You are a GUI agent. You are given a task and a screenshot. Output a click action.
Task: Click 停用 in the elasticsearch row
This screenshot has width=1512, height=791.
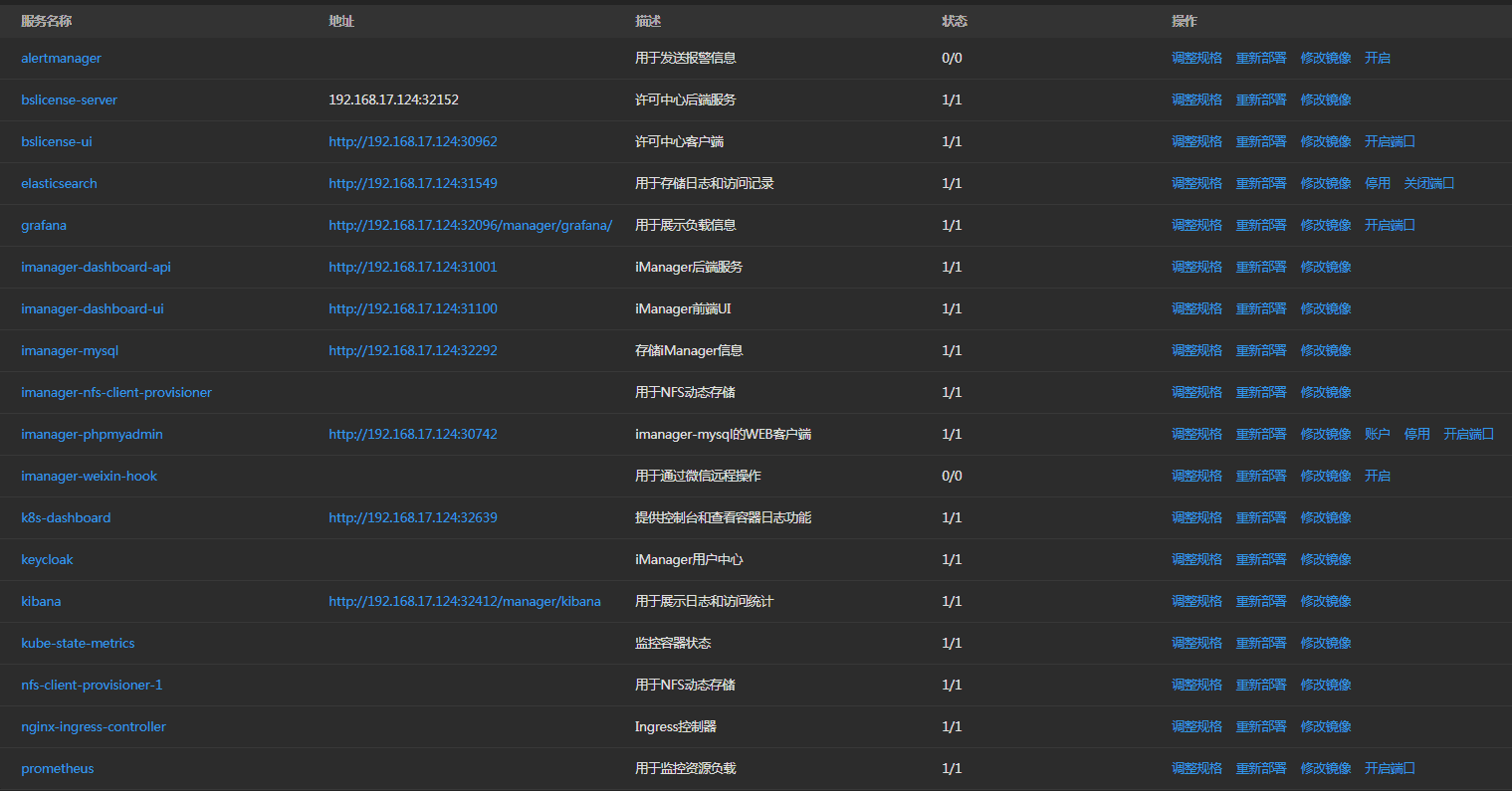(x=1377, y=184)
